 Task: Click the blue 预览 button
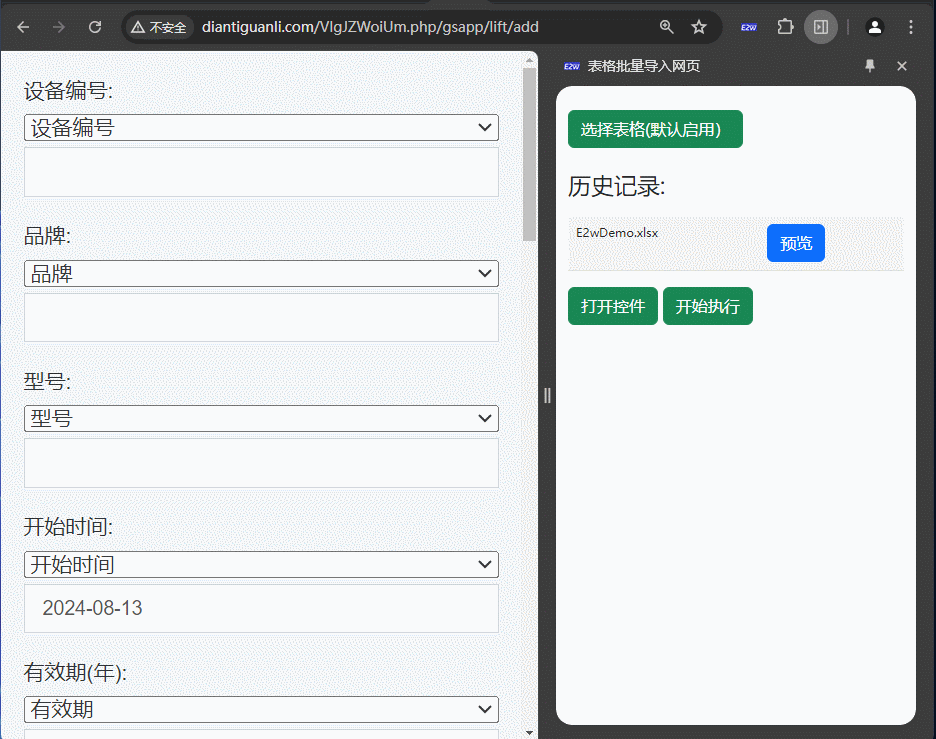[796, 243]
